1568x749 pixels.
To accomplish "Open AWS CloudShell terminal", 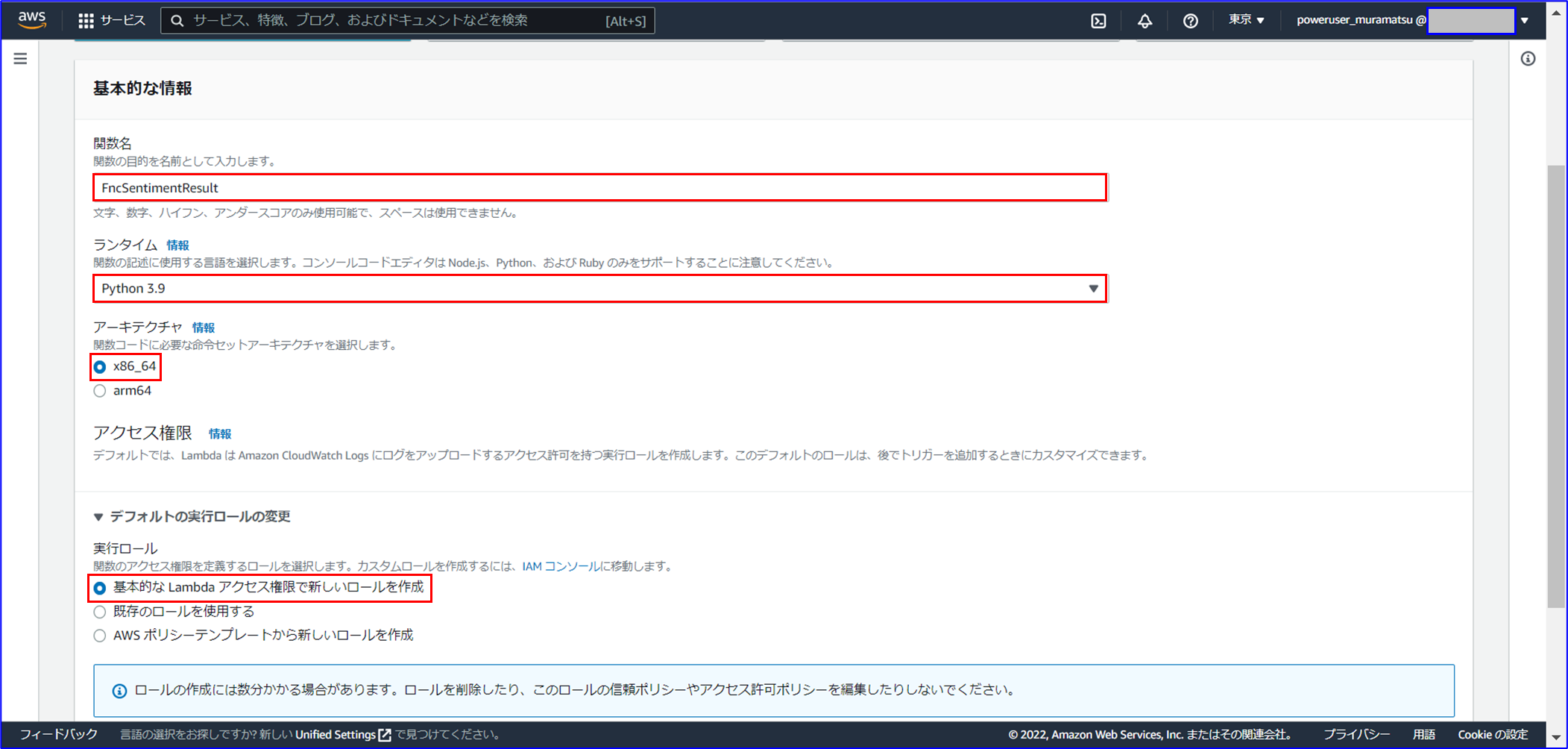I will (x=1098, y=20).
